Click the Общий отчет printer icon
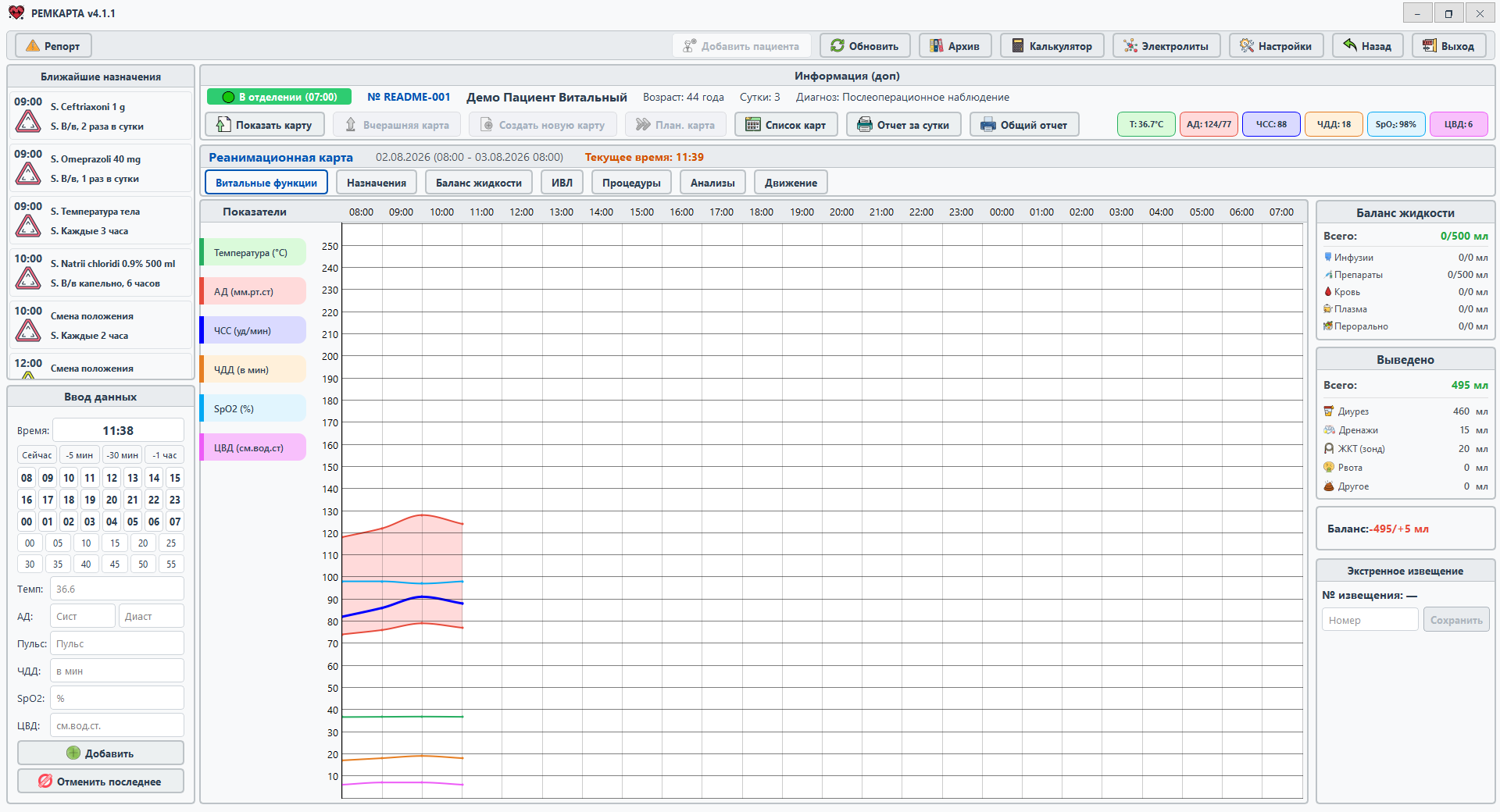 tap(988, 125)
